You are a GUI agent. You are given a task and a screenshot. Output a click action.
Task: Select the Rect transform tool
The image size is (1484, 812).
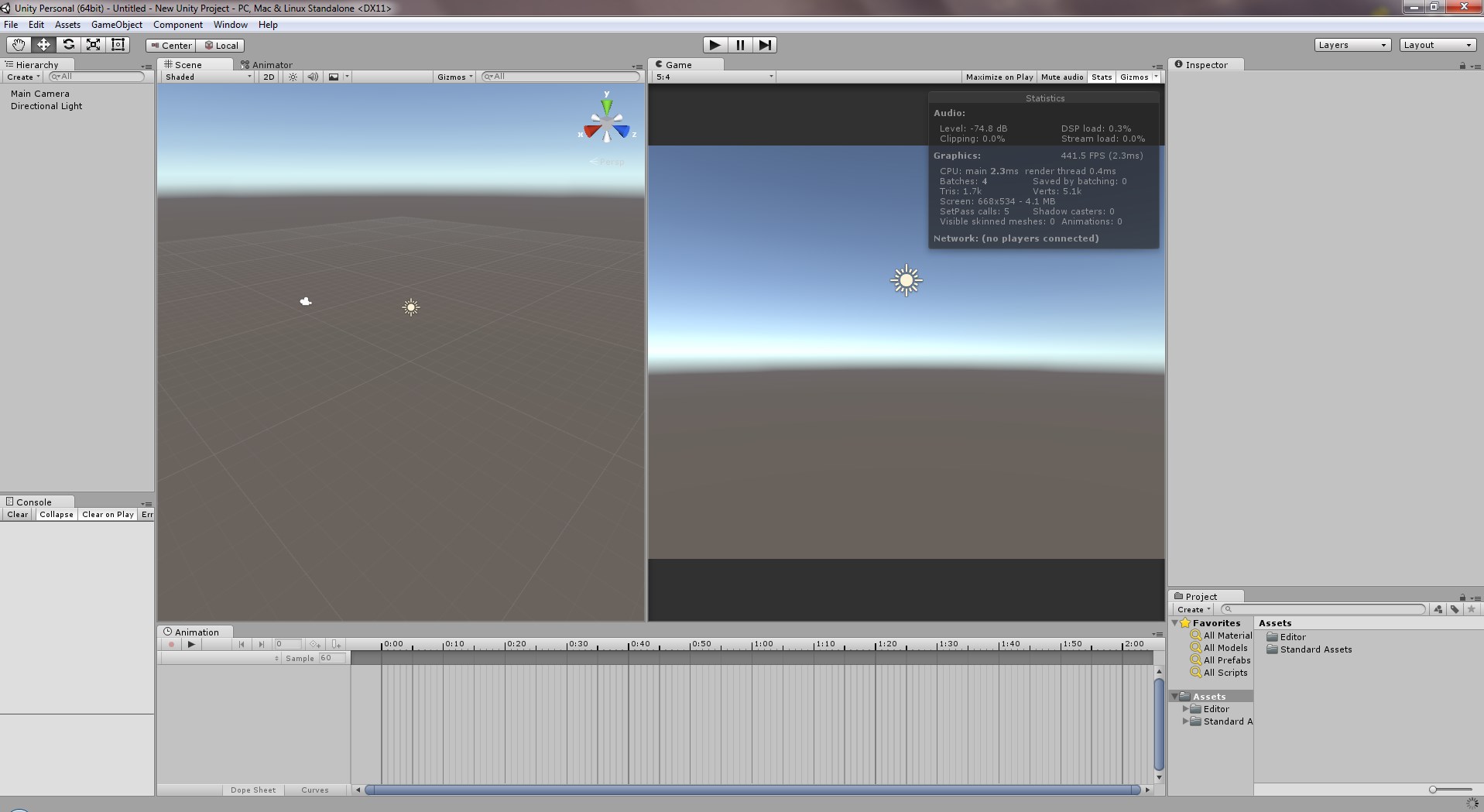pyautogui.click(x=118, y=45)
